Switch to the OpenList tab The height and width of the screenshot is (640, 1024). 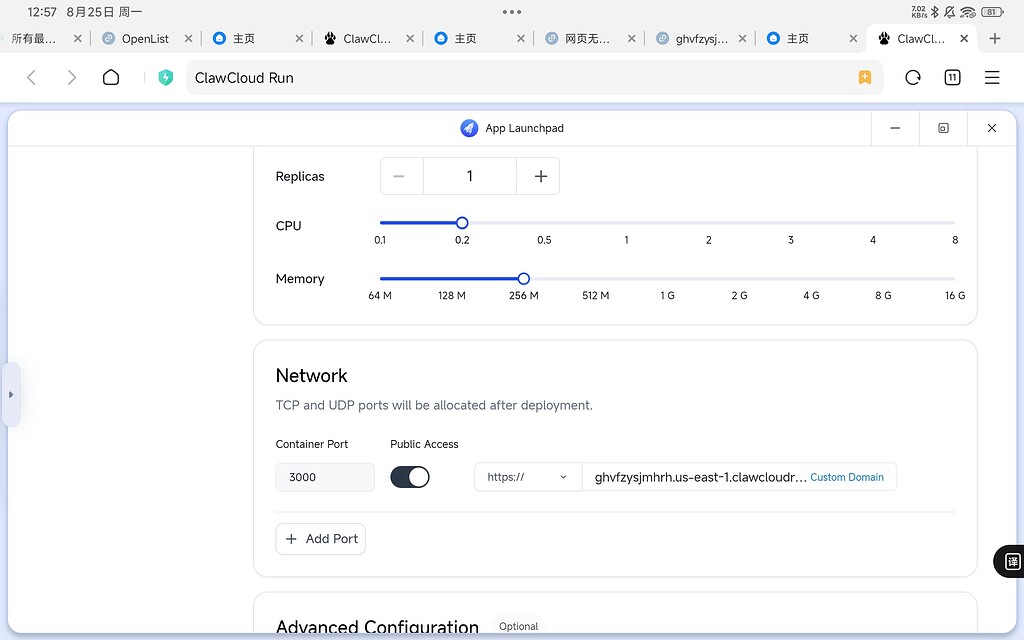click(x=144, y=39)
